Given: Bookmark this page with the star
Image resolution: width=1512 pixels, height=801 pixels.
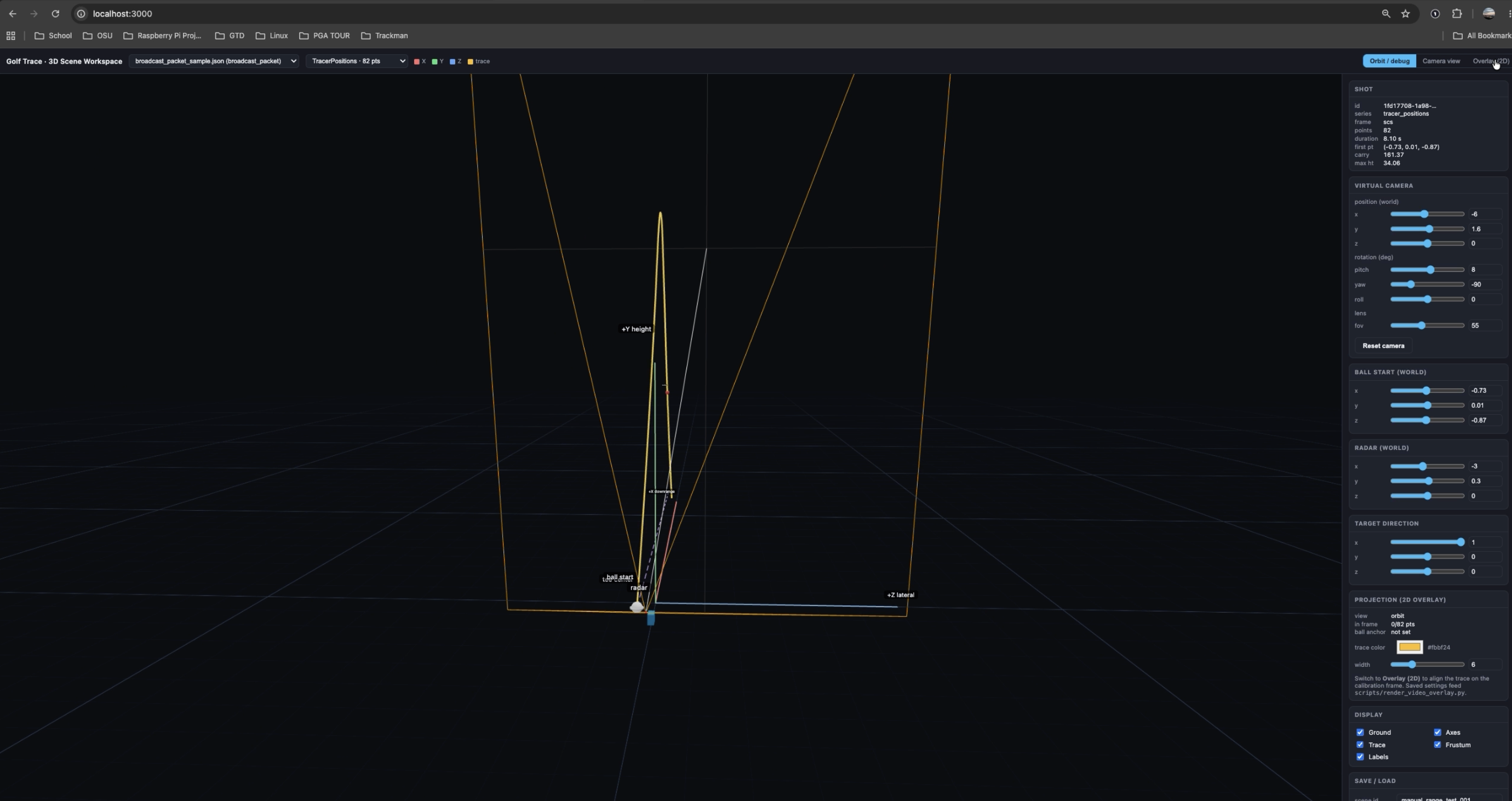Looking at the screenshot, I should pos(1405,14).
